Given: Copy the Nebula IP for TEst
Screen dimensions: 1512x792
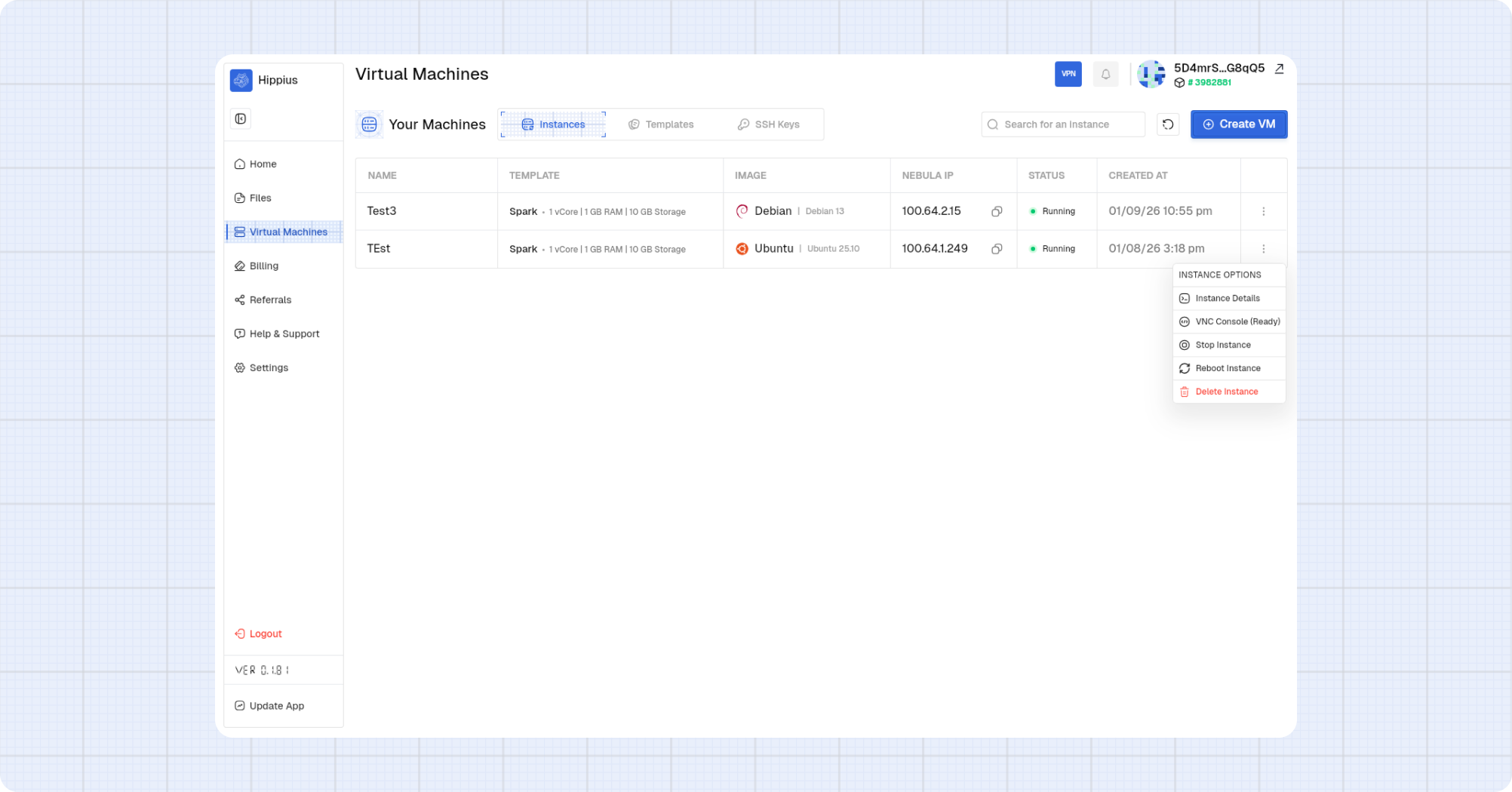Looking at the screenshot, I should [x=997, y=249].
